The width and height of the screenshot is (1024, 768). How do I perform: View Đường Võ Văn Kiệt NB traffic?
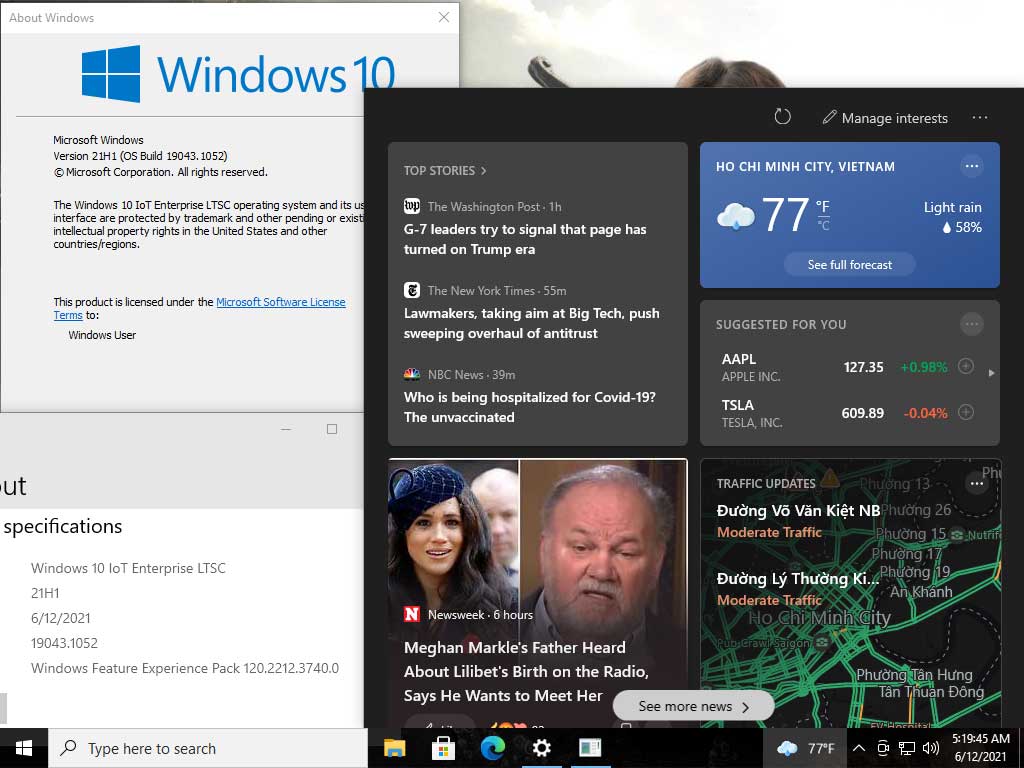[x=798, y=520]
